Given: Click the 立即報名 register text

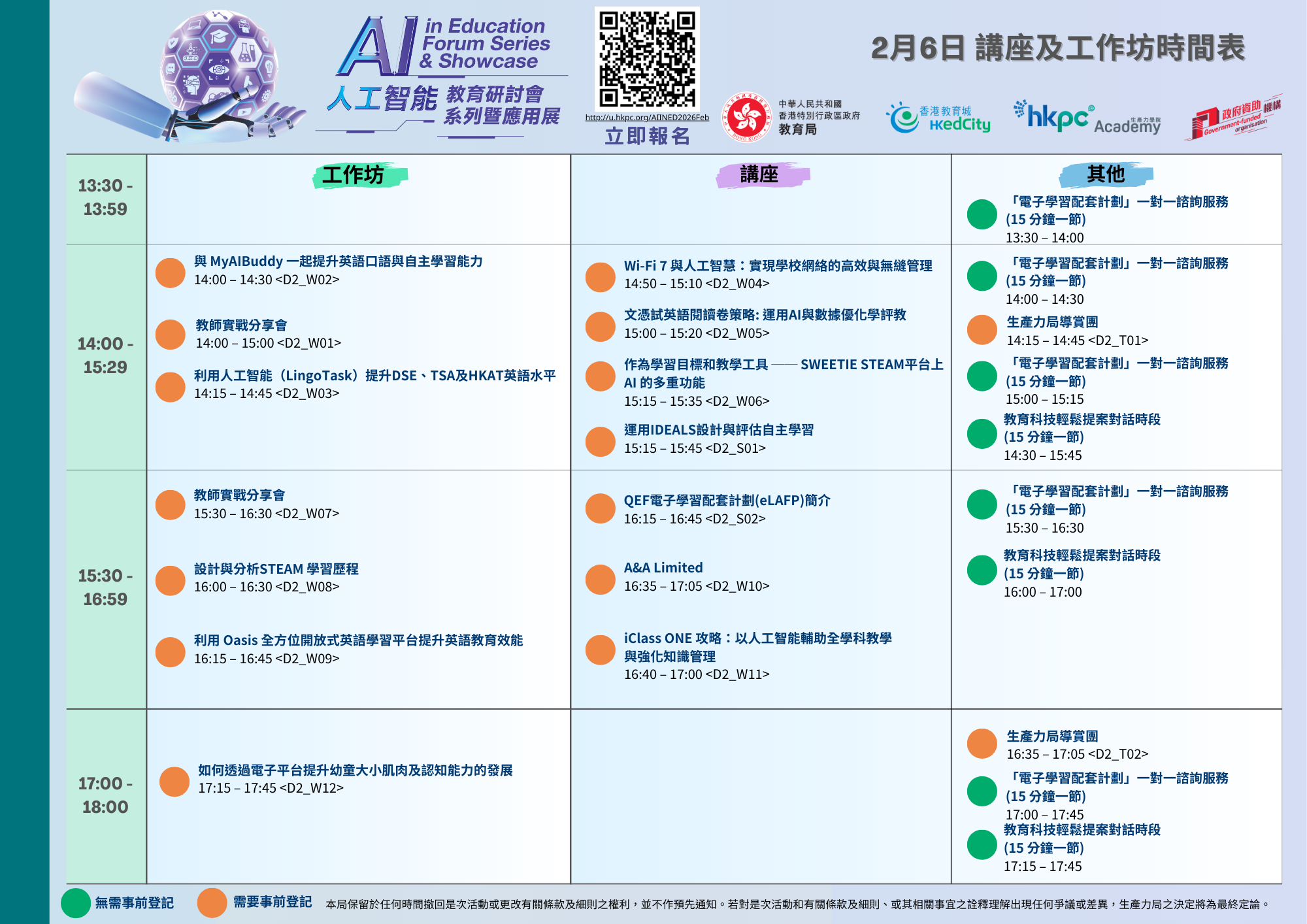Looking at the screenshot, I should (x=647, y=136).
